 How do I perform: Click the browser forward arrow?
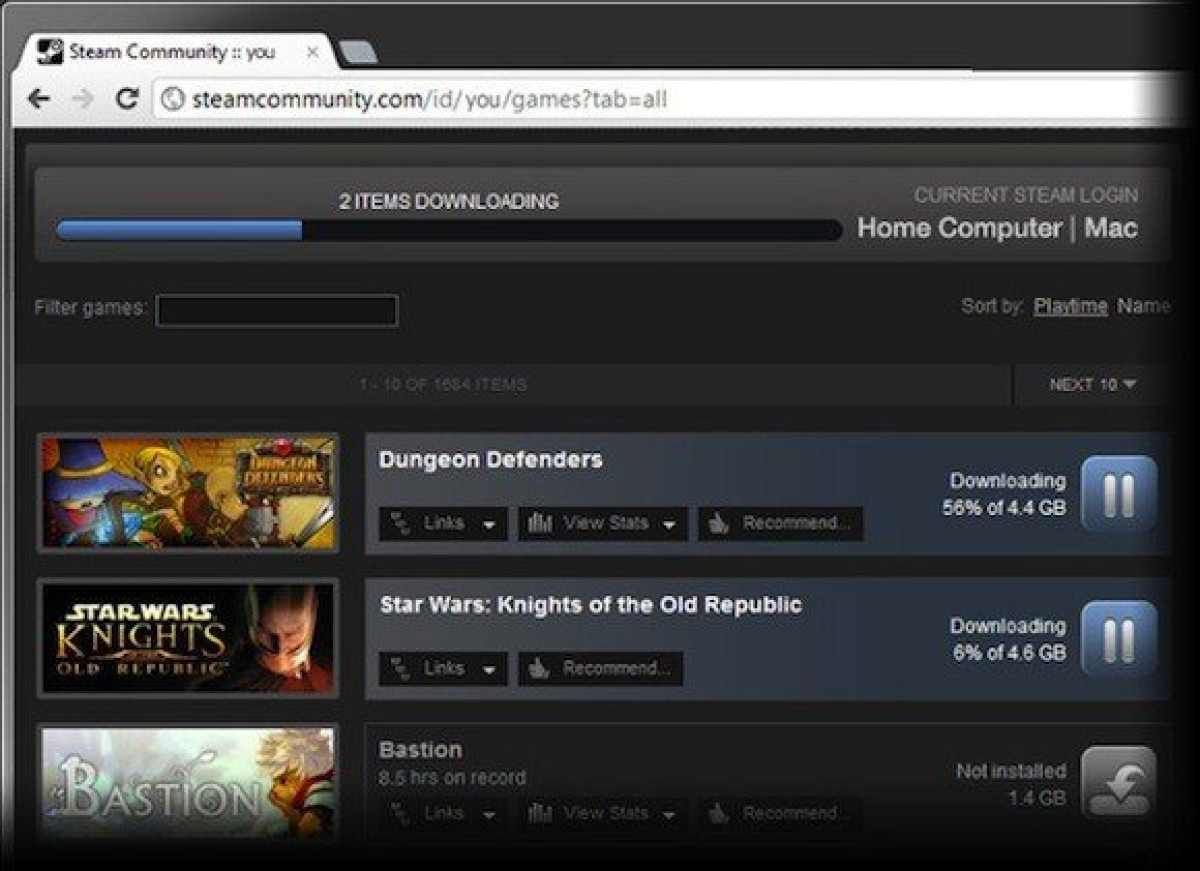click(83, 99)
